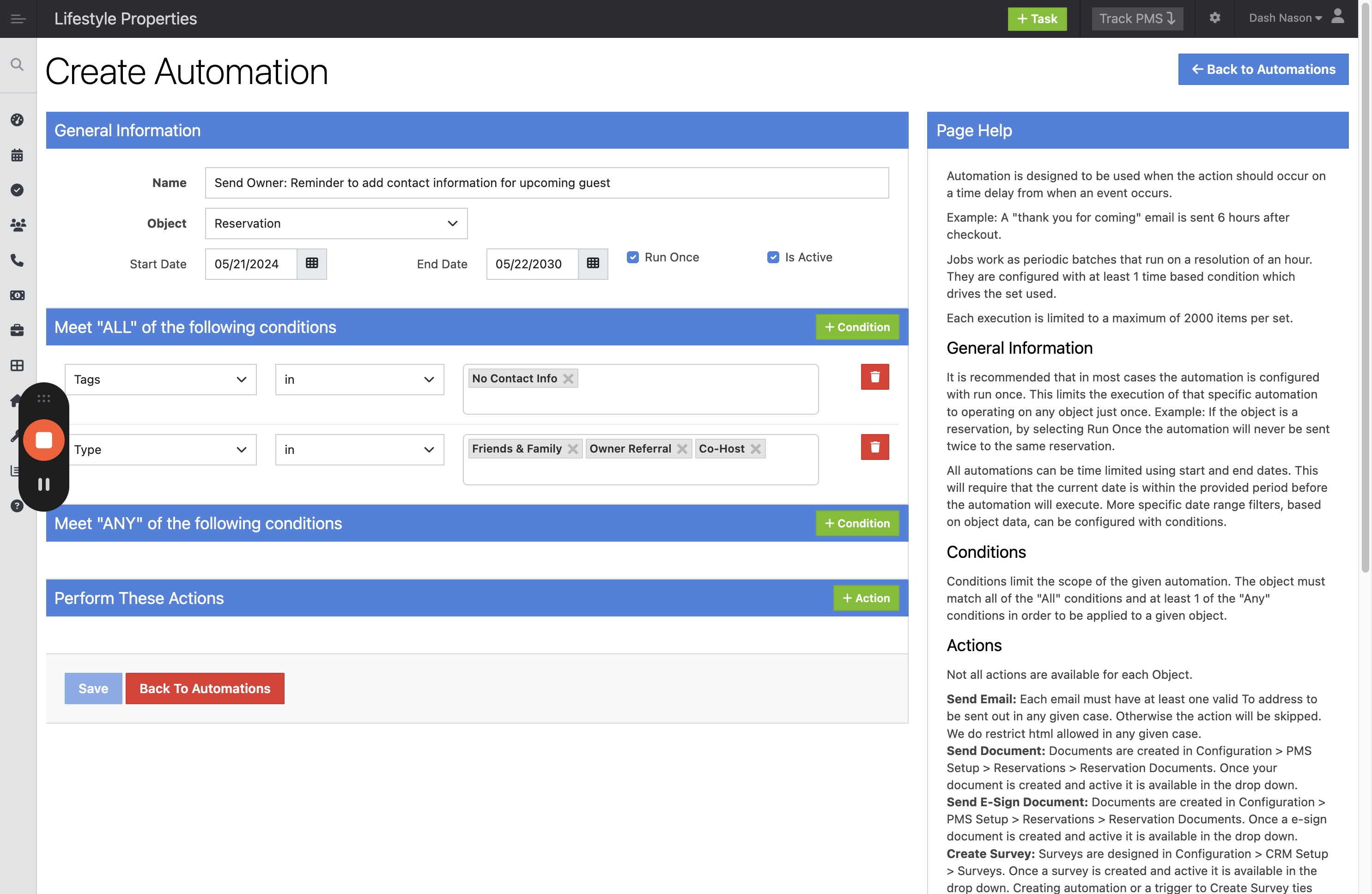The width and height of the screenshot is (1372, 894).
Task: Click the user avatar icon
Action: (x=1337, y=16)
